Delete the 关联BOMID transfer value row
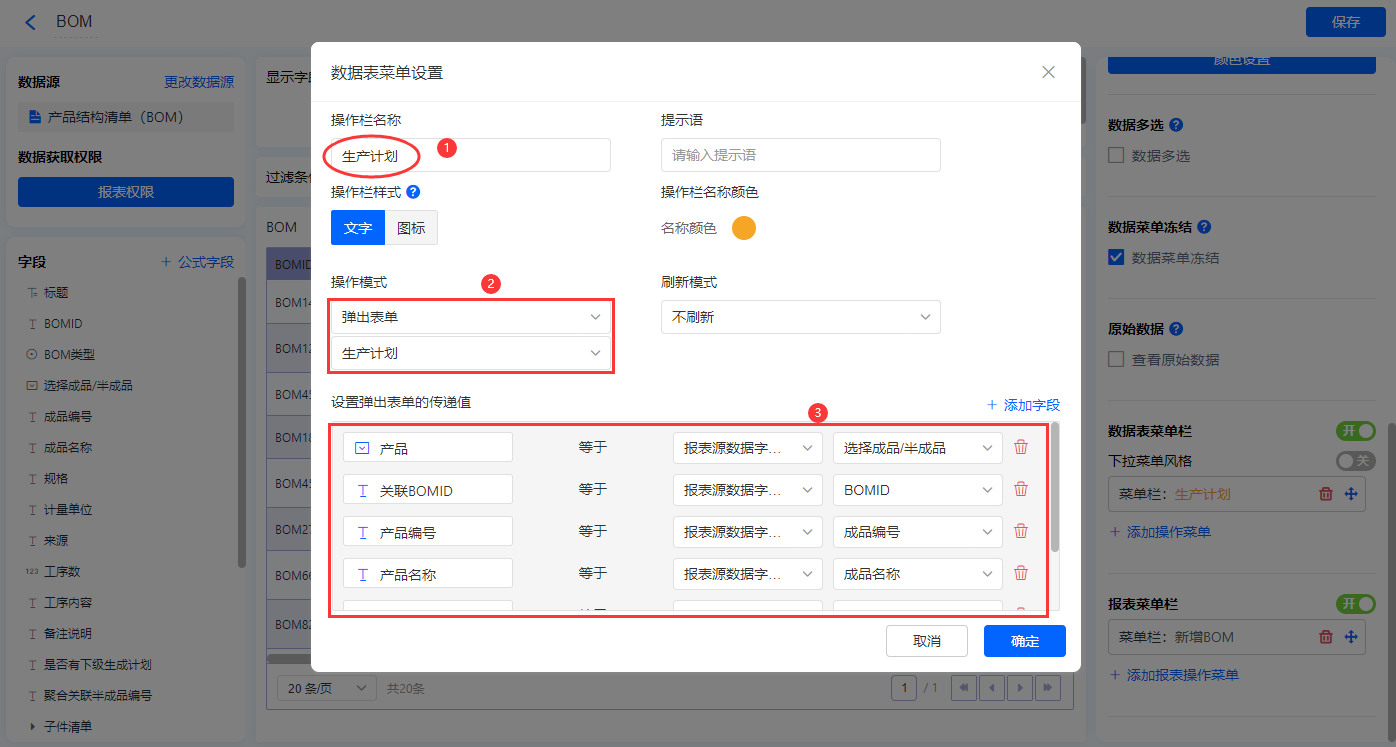This screenshot has width=1396, height=747. 1021,489
